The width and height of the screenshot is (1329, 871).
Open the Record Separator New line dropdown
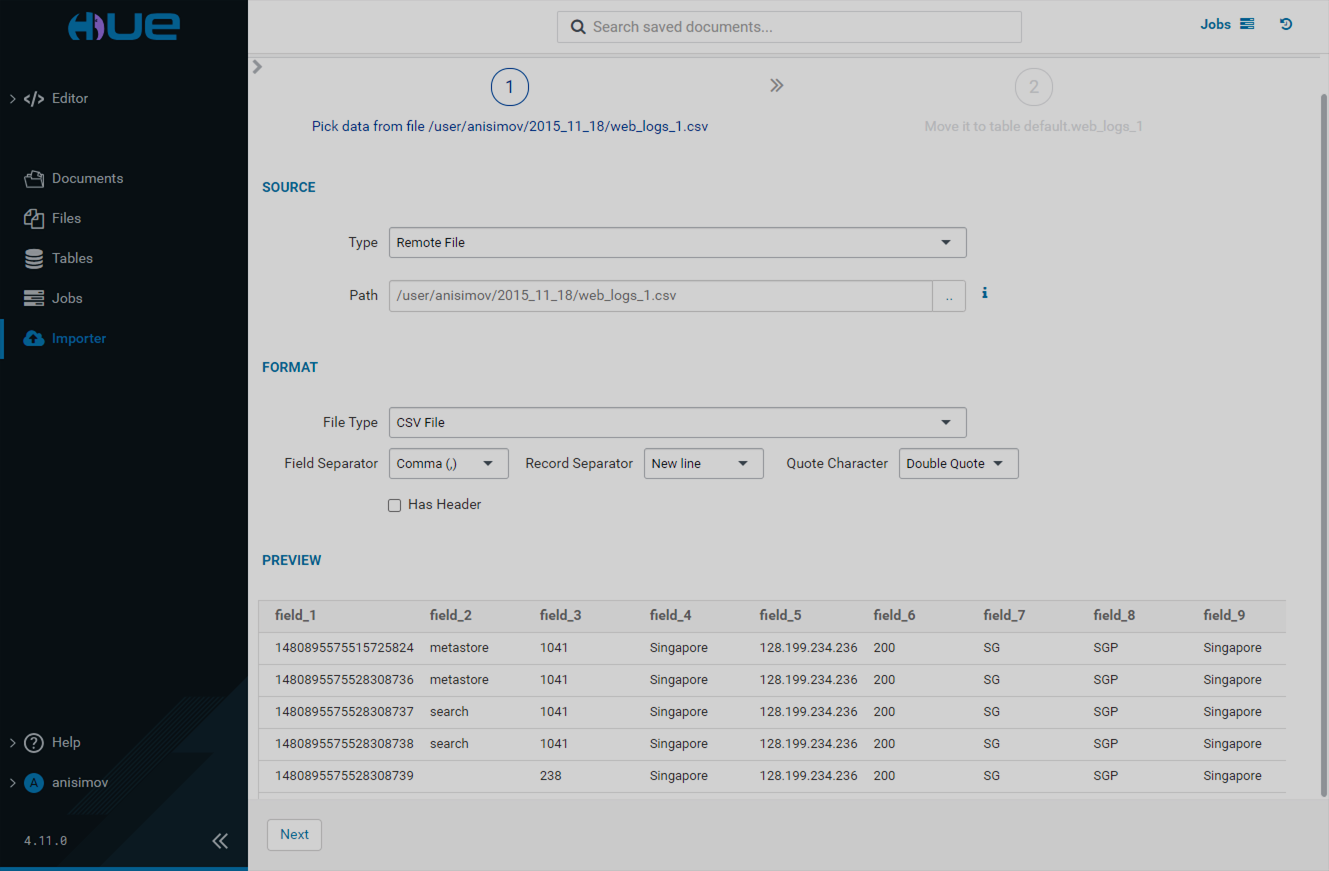pos(703,463)
